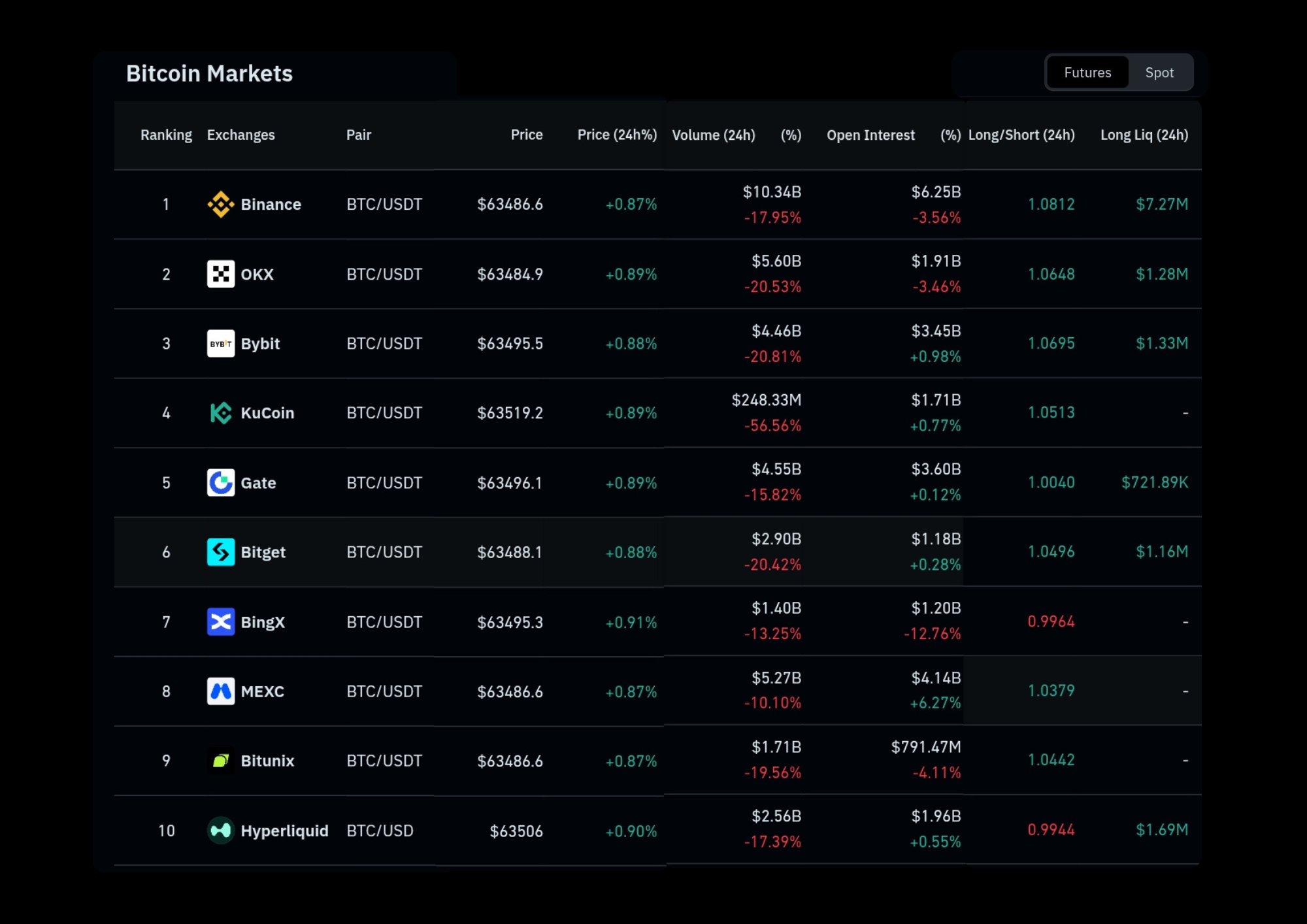Click the 1.0040 Gate long/short ratio
Image resolution: width=1307 pixels, height=924 pixels.
click(1051, 482)
